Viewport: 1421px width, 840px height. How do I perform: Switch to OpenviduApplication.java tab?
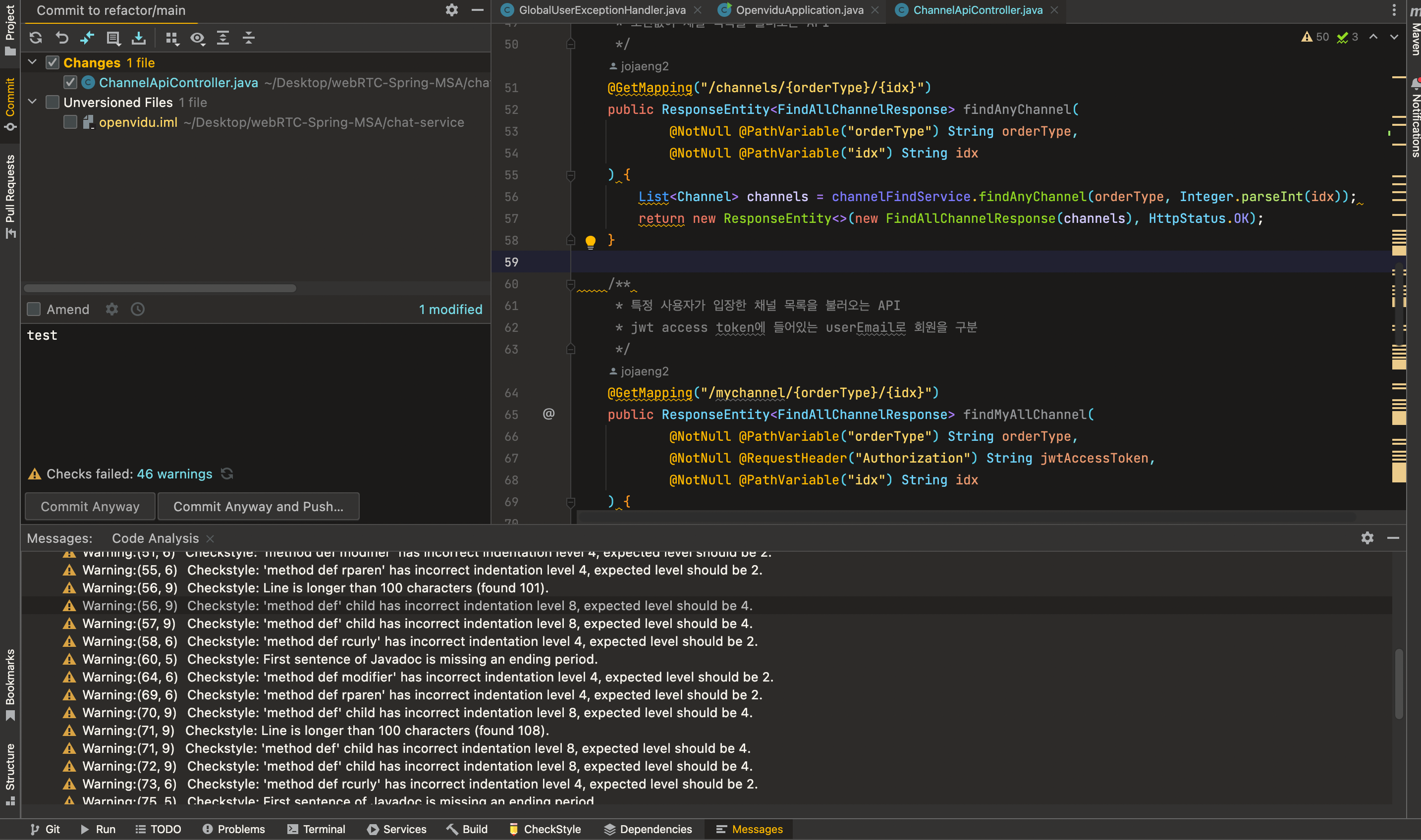(x=799, y=10)
